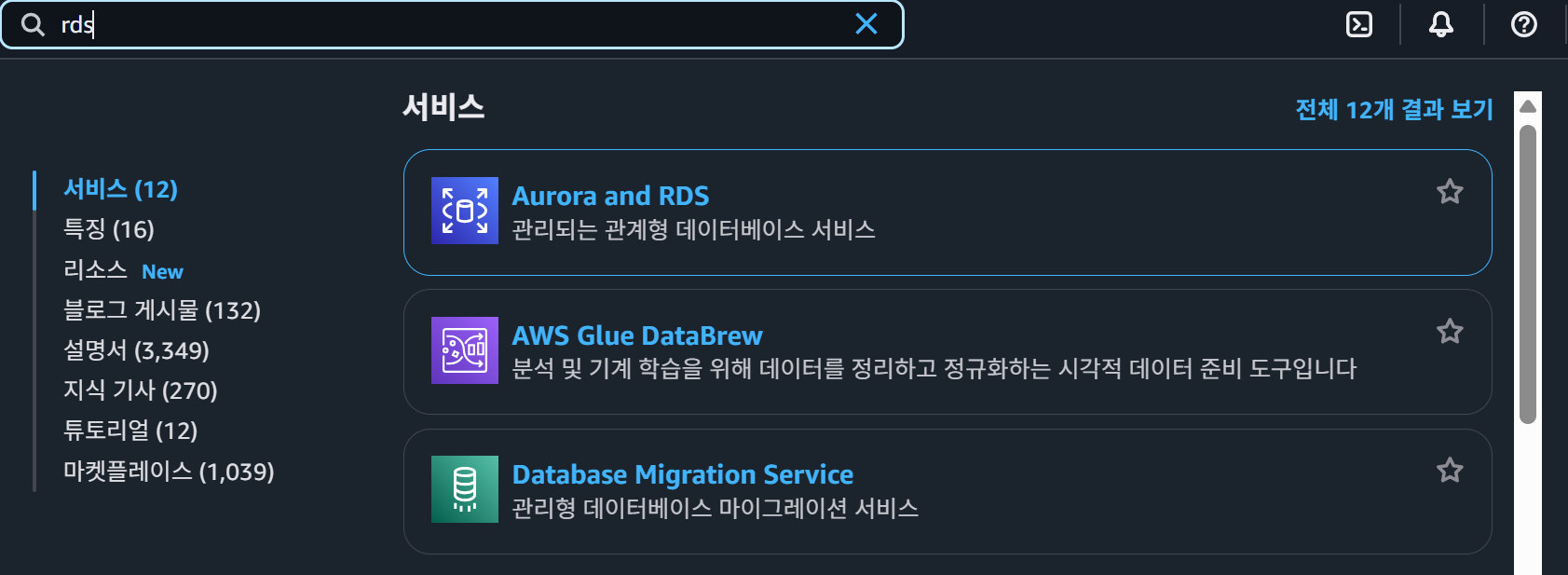Open the Aurora and RDS link
The width and height of the screenshot is (1568, 575).
[x=610, y=196]
